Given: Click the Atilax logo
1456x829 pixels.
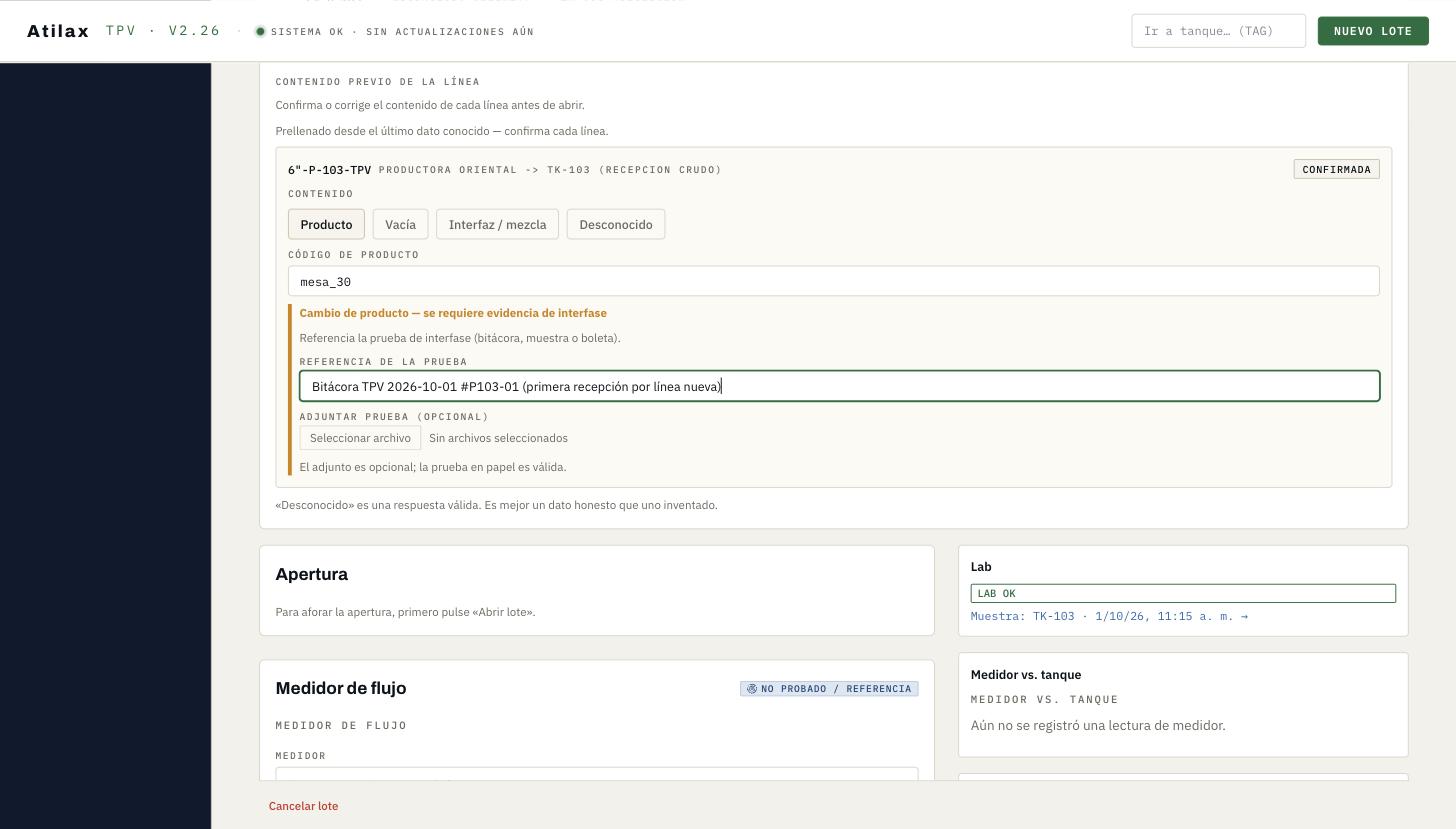Looking at the screenshot, I should (x=58, y=31).
